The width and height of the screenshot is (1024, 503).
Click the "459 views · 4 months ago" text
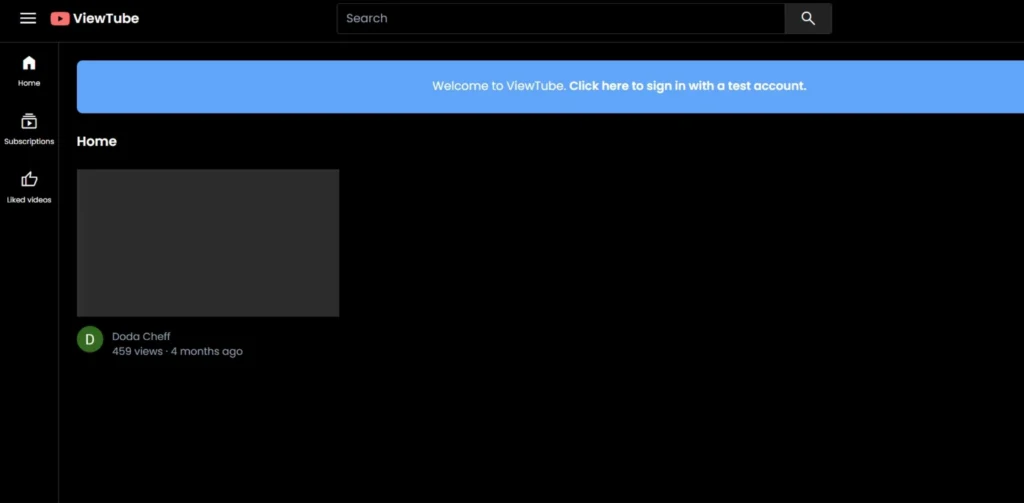pos(177,351)
